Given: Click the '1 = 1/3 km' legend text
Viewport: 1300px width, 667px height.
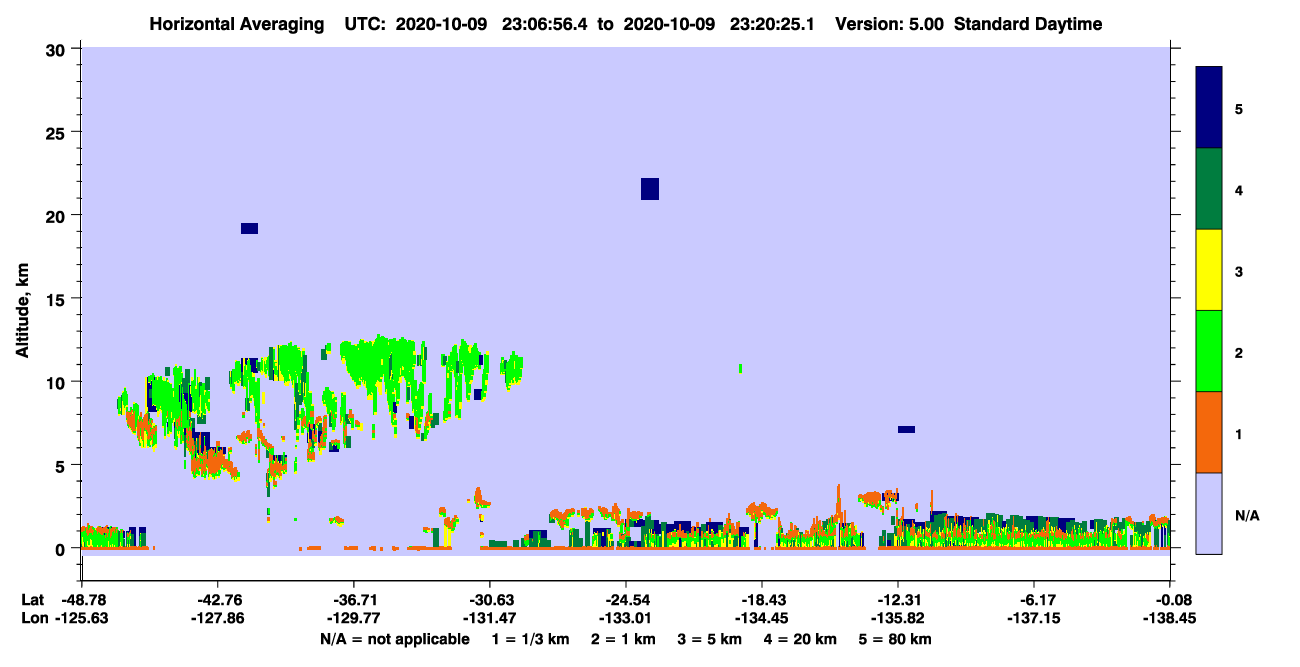Looking at the screenshot, I should point(529,639).
